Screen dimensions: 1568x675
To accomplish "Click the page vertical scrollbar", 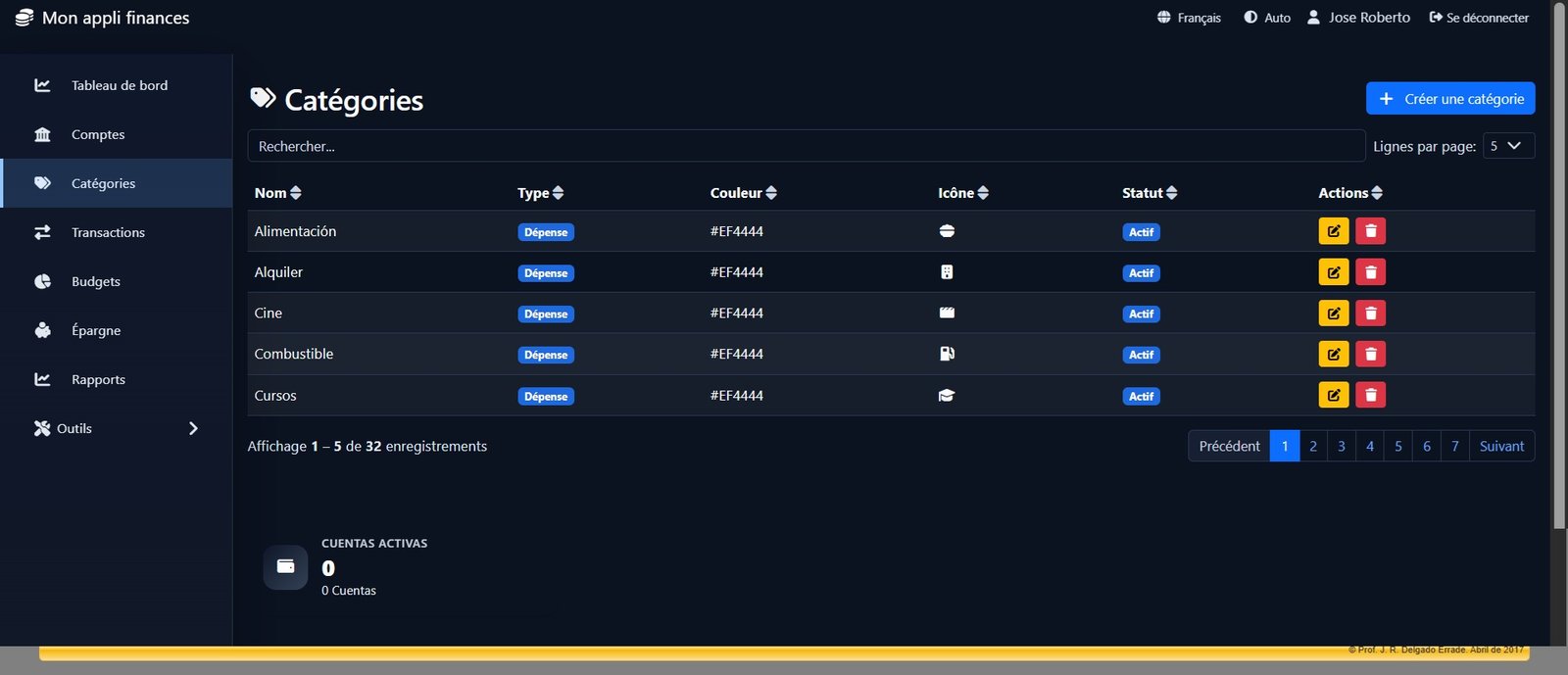I will click(x=1559, y=266).
